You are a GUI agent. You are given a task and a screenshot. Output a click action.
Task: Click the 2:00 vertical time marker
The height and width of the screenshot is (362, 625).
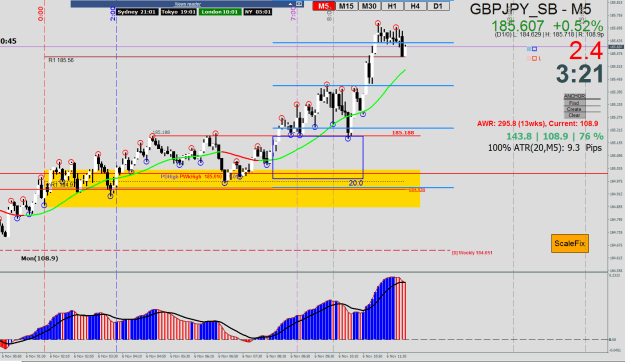(113, 14)
